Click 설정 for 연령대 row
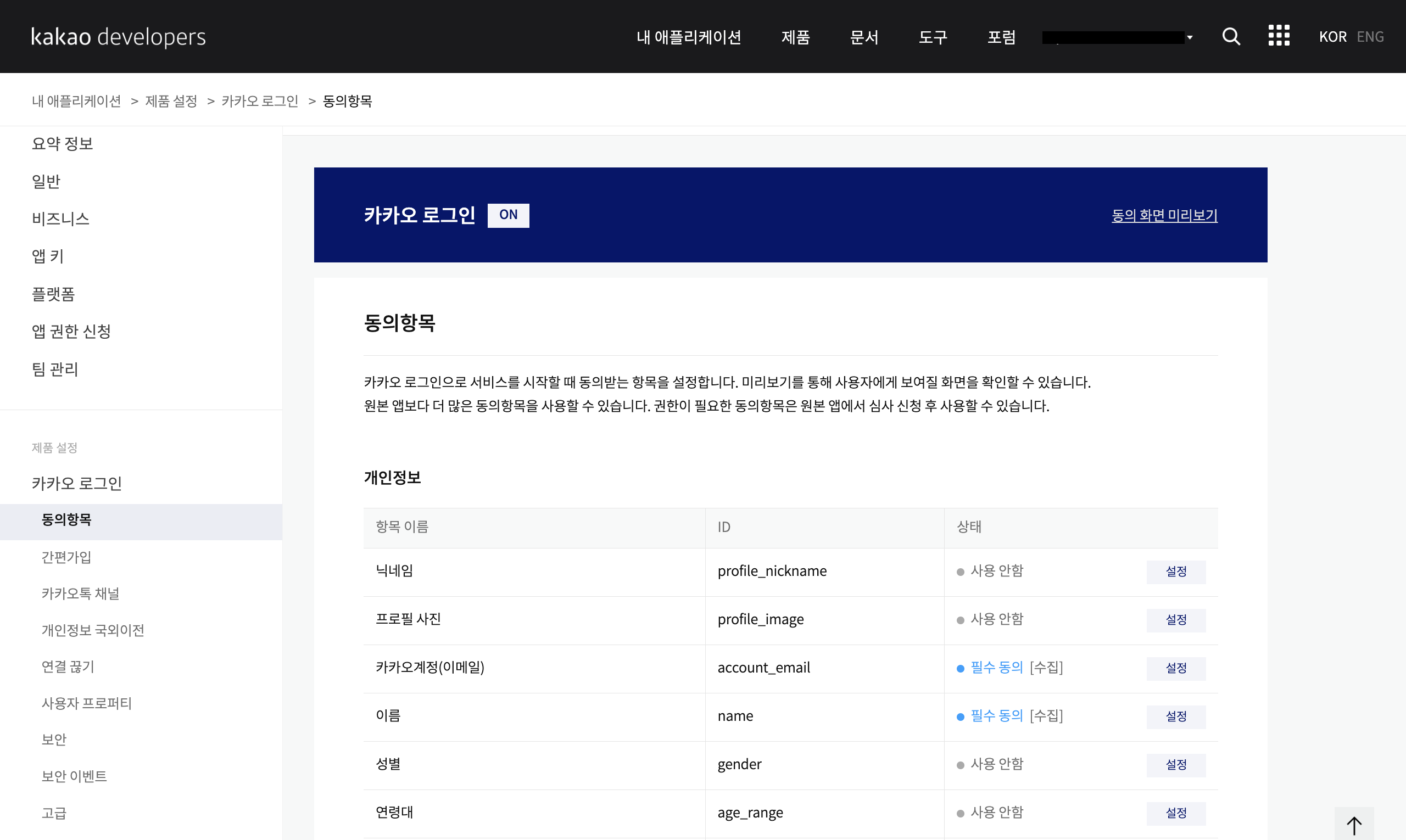Screen dimensions: 1406x840 [1175, 814]
